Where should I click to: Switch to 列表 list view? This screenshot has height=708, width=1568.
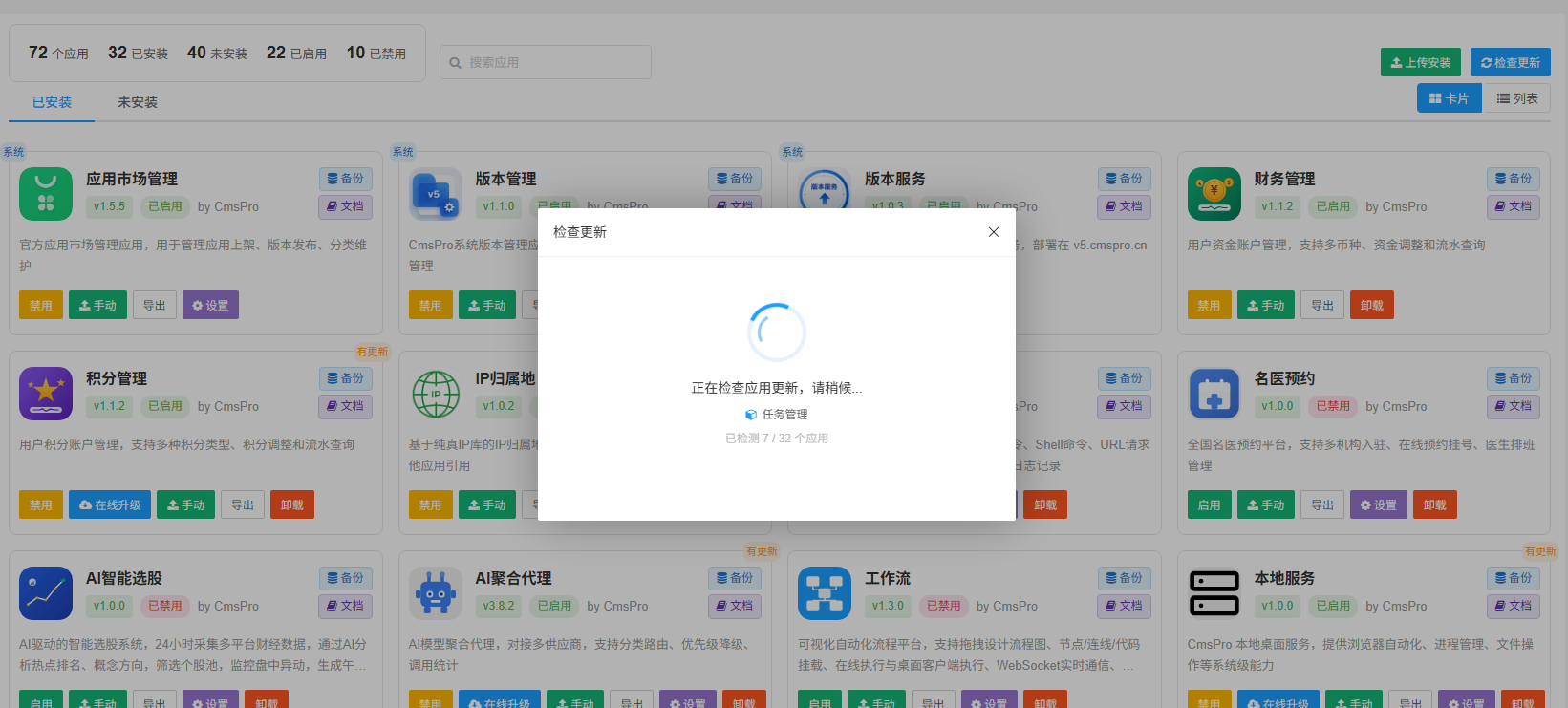click(x=1517, y=98)
